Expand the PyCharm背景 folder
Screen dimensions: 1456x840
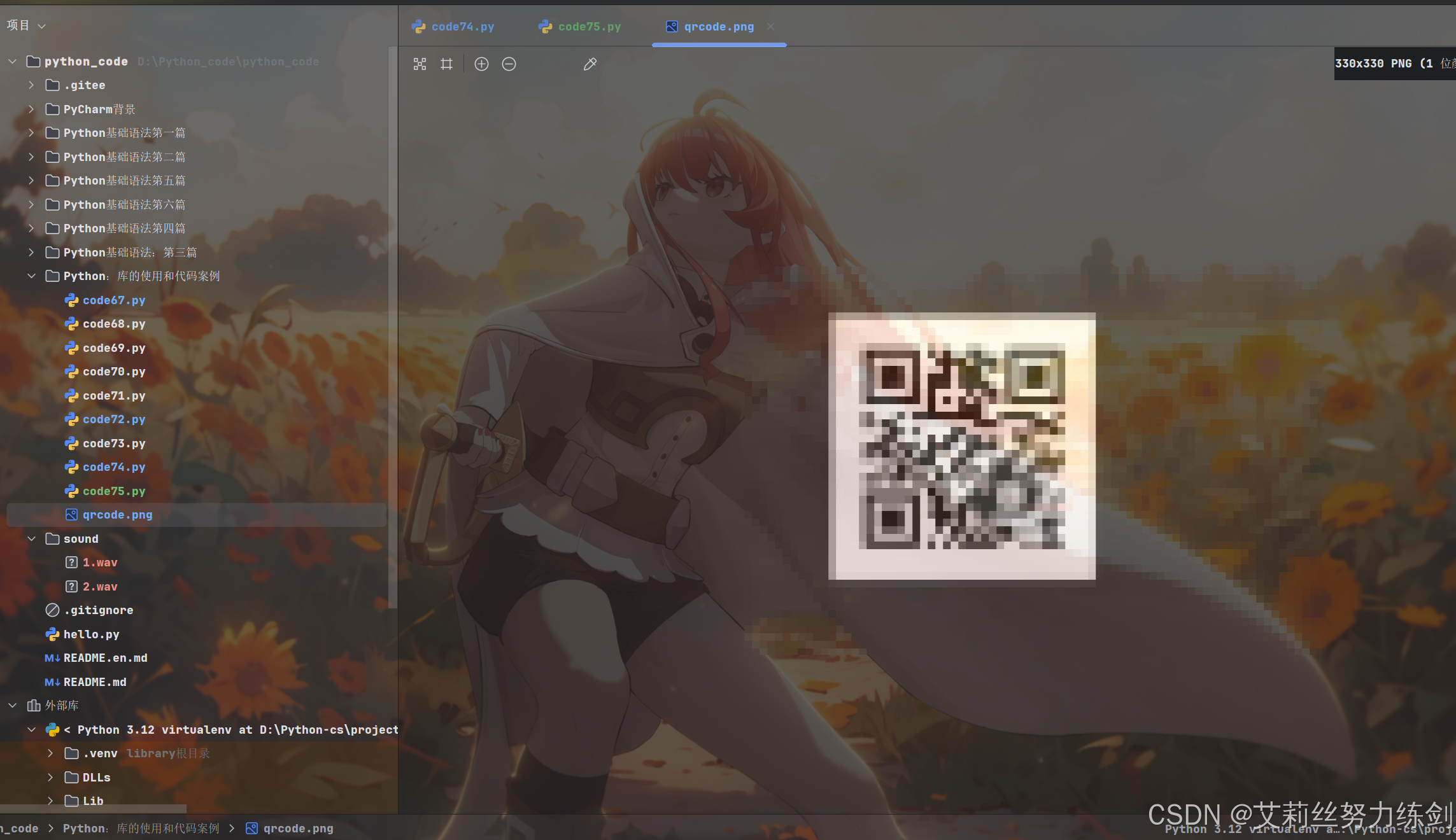(31, 109)
